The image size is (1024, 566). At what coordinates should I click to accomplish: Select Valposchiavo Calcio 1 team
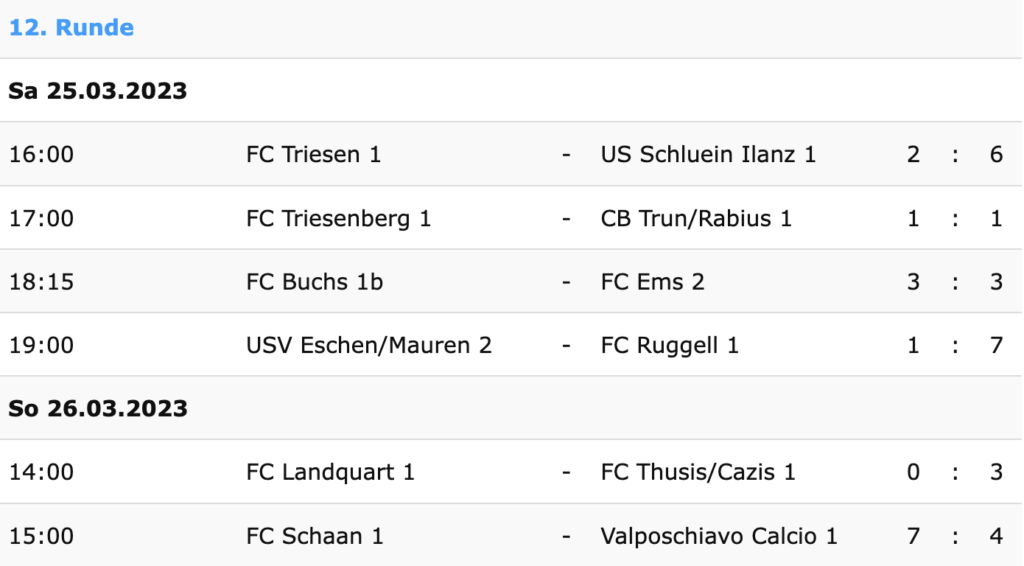(x=718, y=536)
